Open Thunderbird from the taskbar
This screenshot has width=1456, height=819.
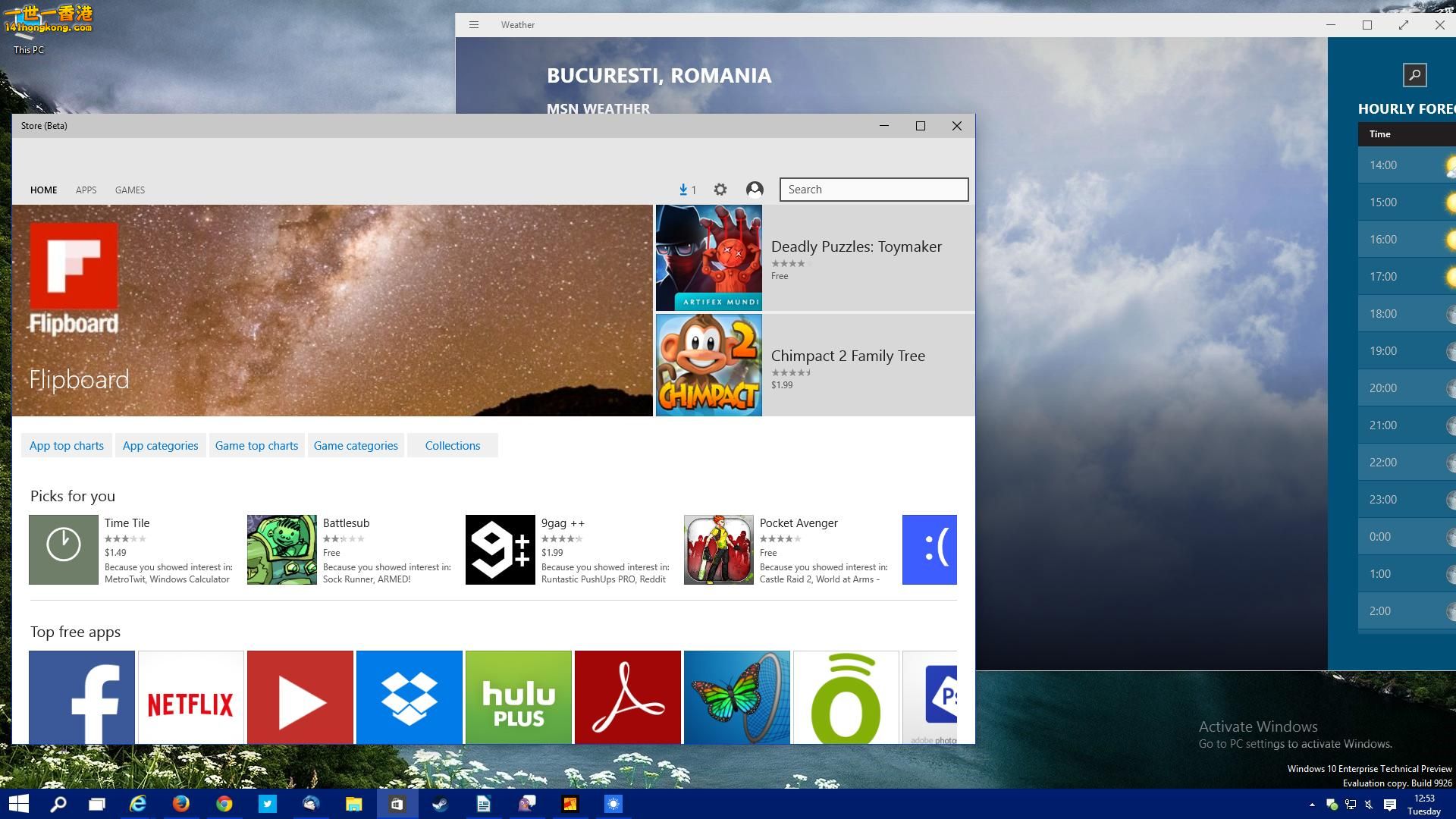point(311,804)
